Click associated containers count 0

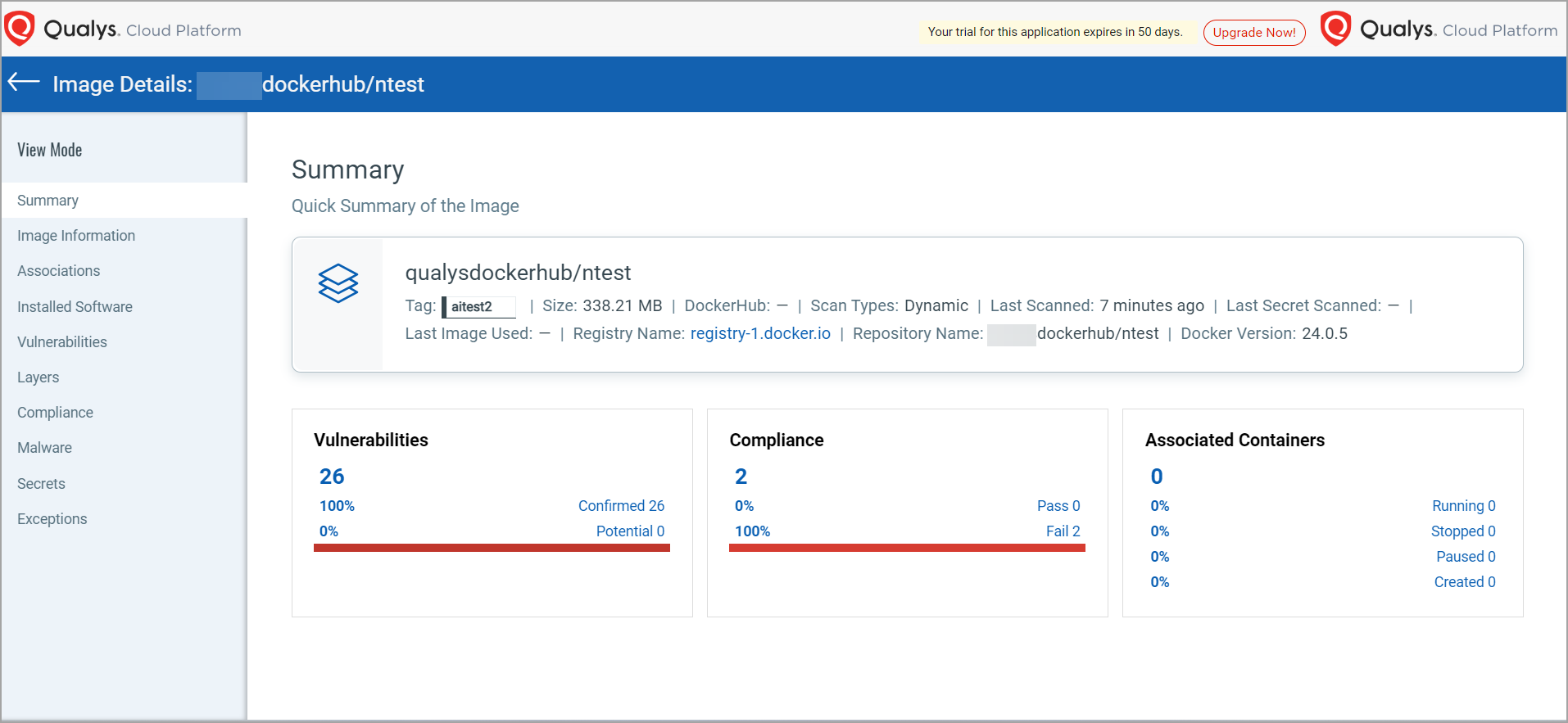click(1157, 477)
